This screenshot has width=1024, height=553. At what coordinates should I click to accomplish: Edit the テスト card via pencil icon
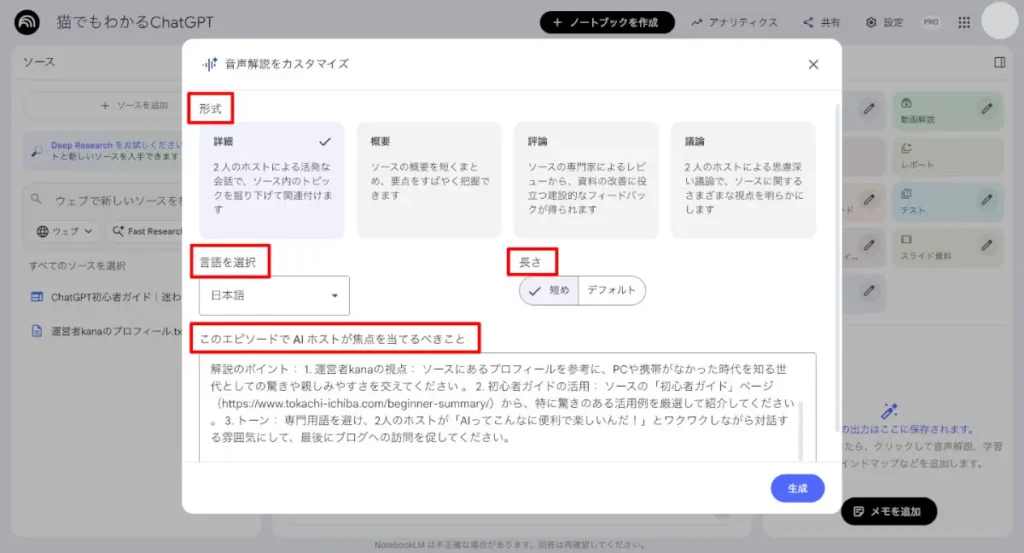click(987, 200)
